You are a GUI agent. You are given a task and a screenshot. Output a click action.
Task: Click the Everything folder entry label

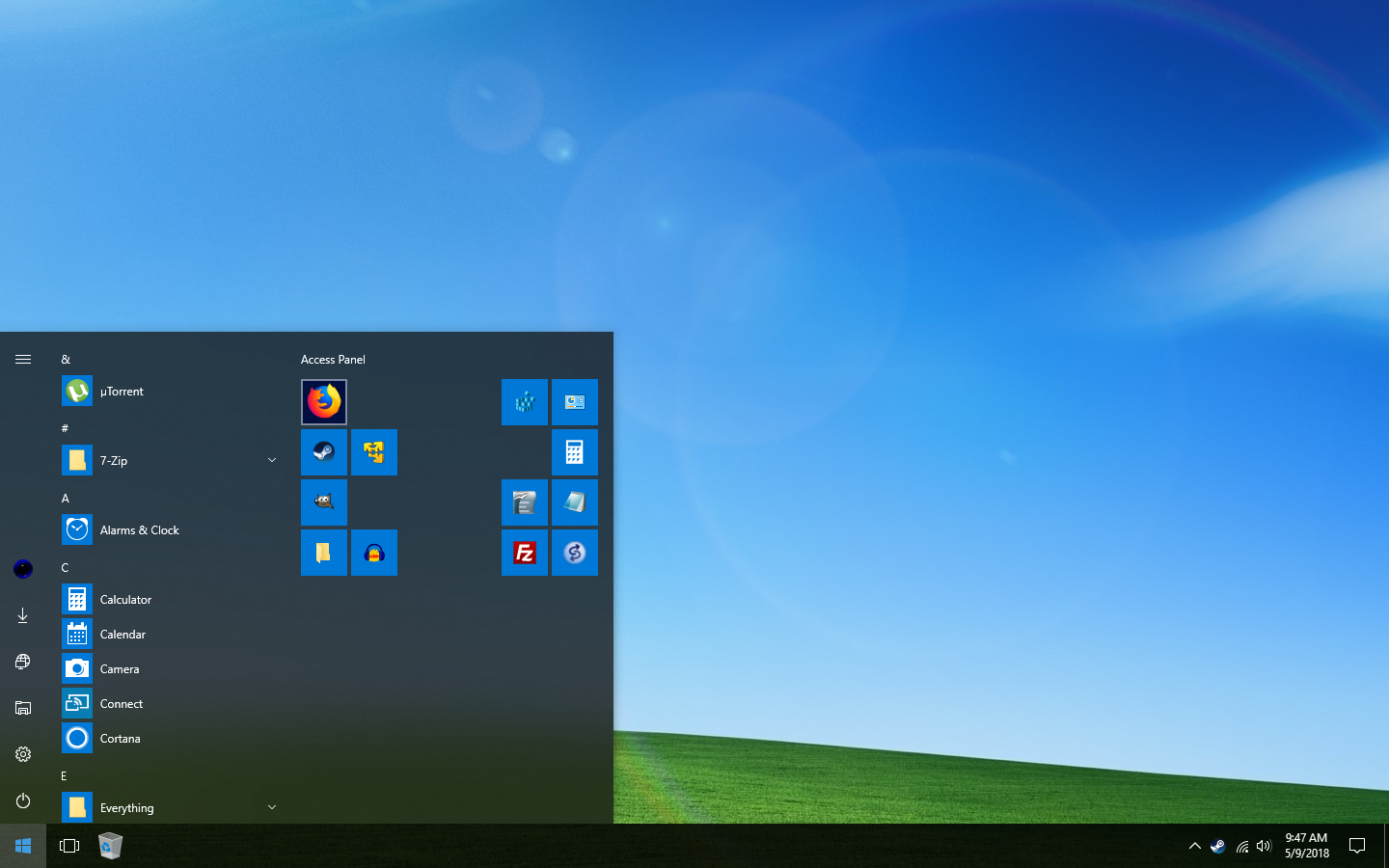pos(126,808)
